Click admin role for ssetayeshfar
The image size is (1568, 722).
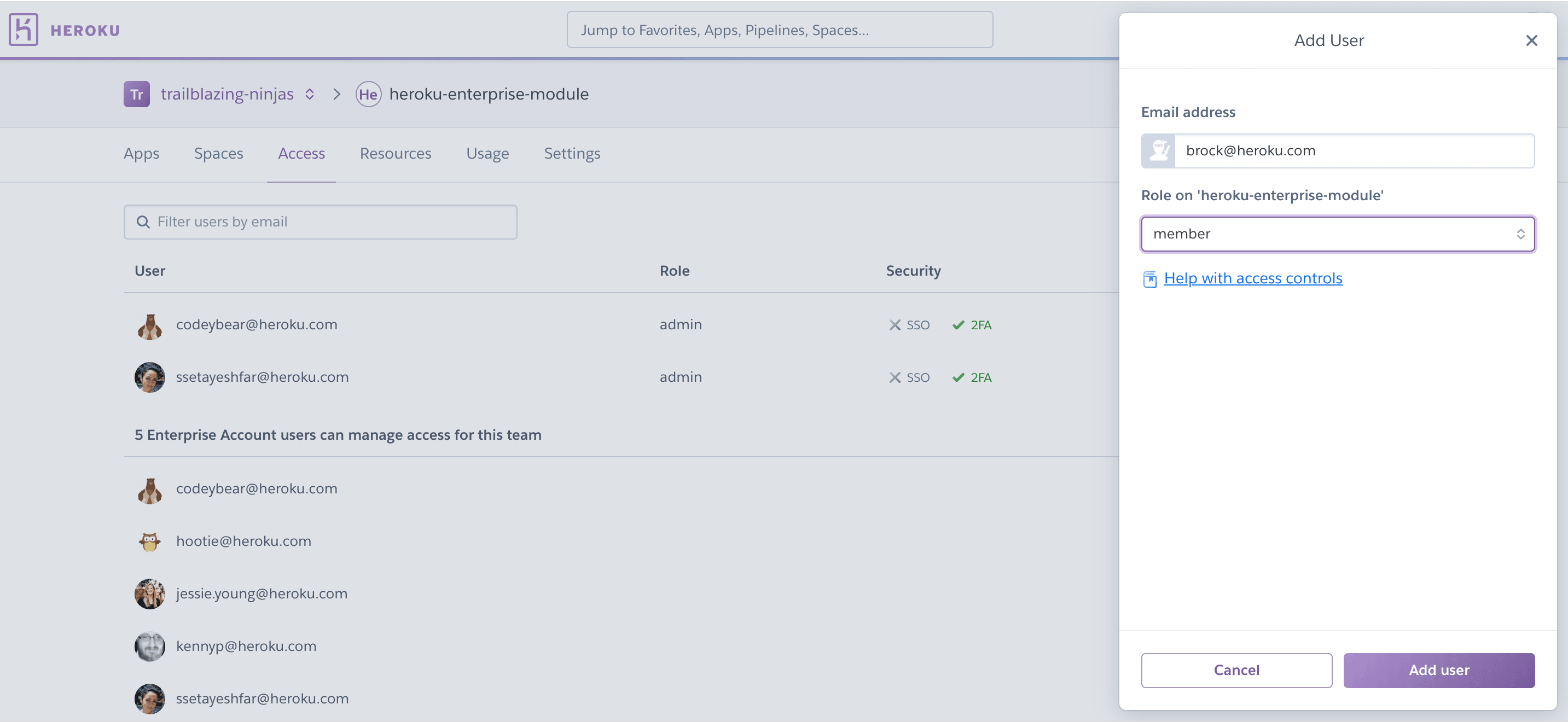click(x=681, y=377)
